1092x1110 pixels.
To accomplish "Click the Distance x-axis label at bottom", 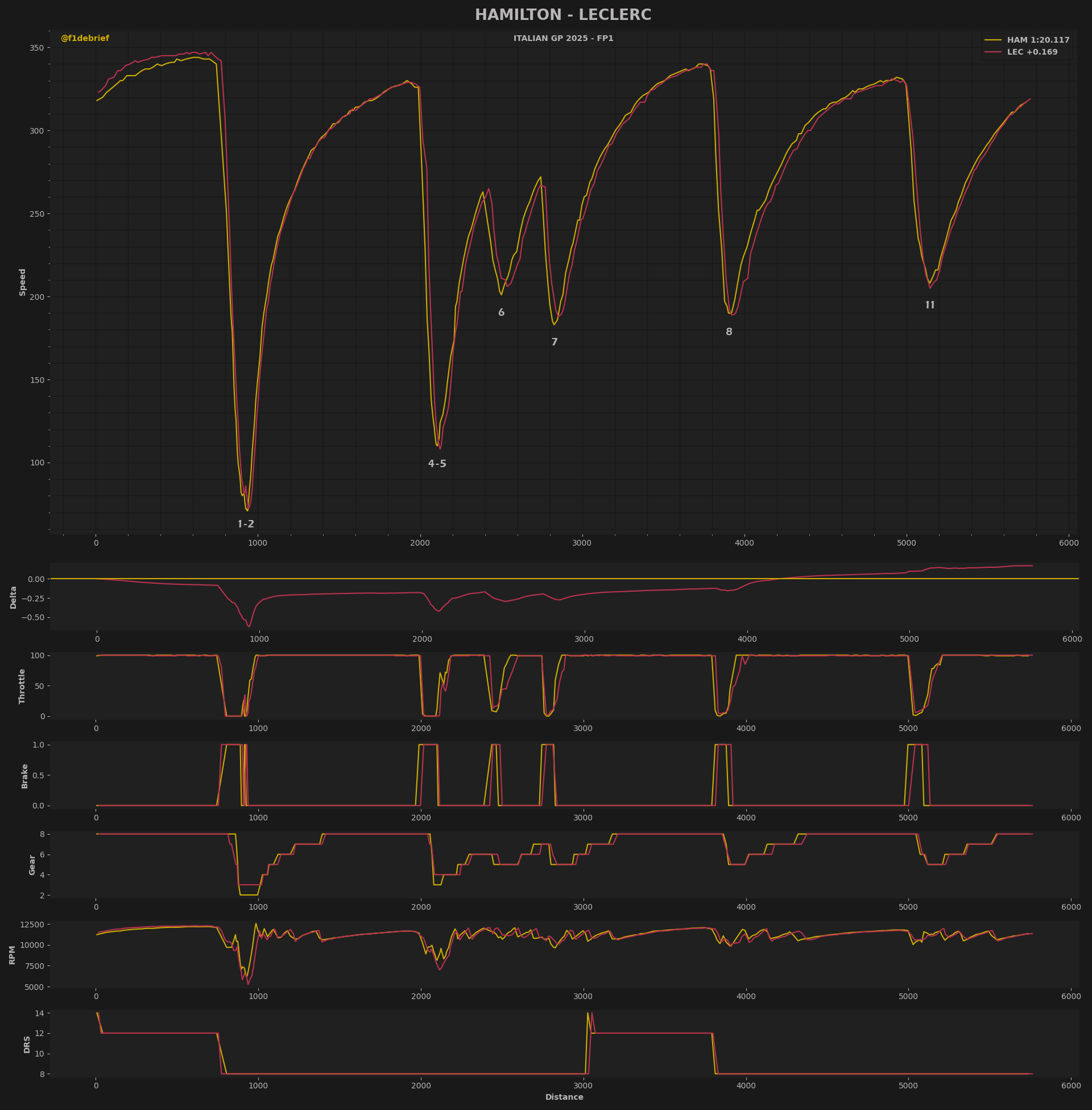I will coord(564,1097).
